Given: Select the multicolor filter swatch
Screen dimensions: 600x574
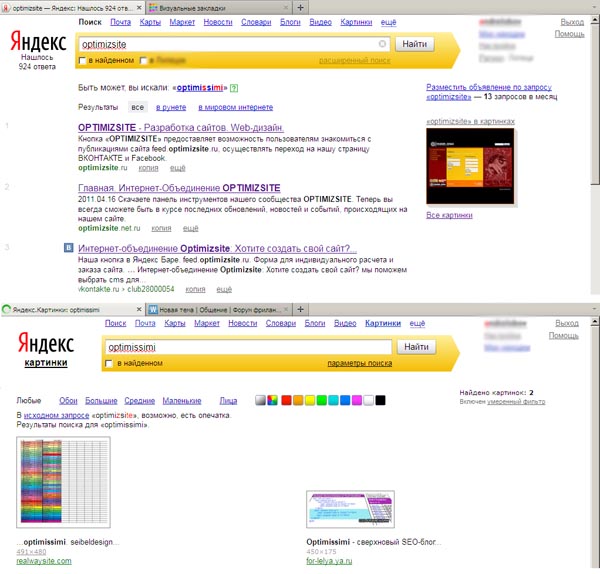Looking at the screenshot, I should pos(272,400).
